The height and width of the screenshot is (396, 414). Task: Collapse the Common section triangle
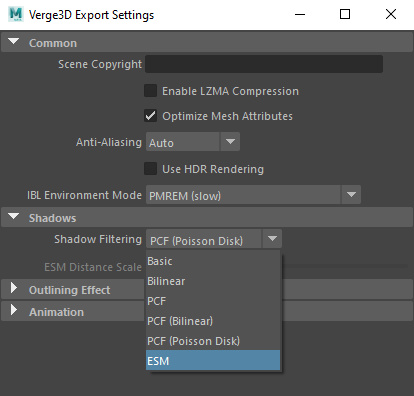[x=14, y=41]
